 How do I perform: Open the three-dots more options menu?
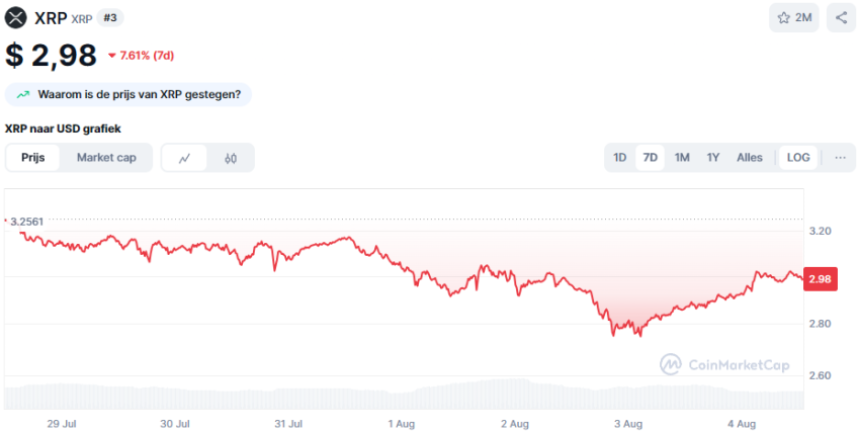point(840,157)
